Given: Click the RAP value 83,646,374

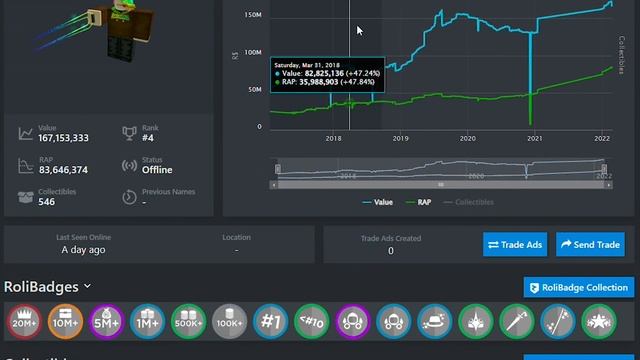Looking at the screenshot, I should pyautogui.click(x=63, y=170).
